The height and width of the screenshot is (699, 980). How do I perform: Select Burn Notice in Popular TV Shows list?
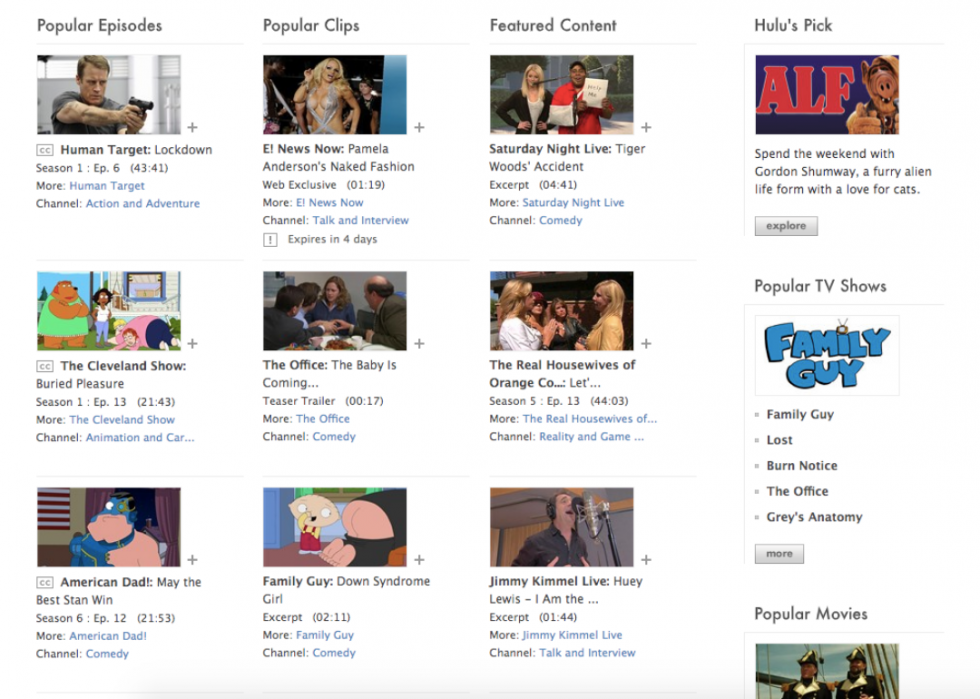click(x=802, y=466)
